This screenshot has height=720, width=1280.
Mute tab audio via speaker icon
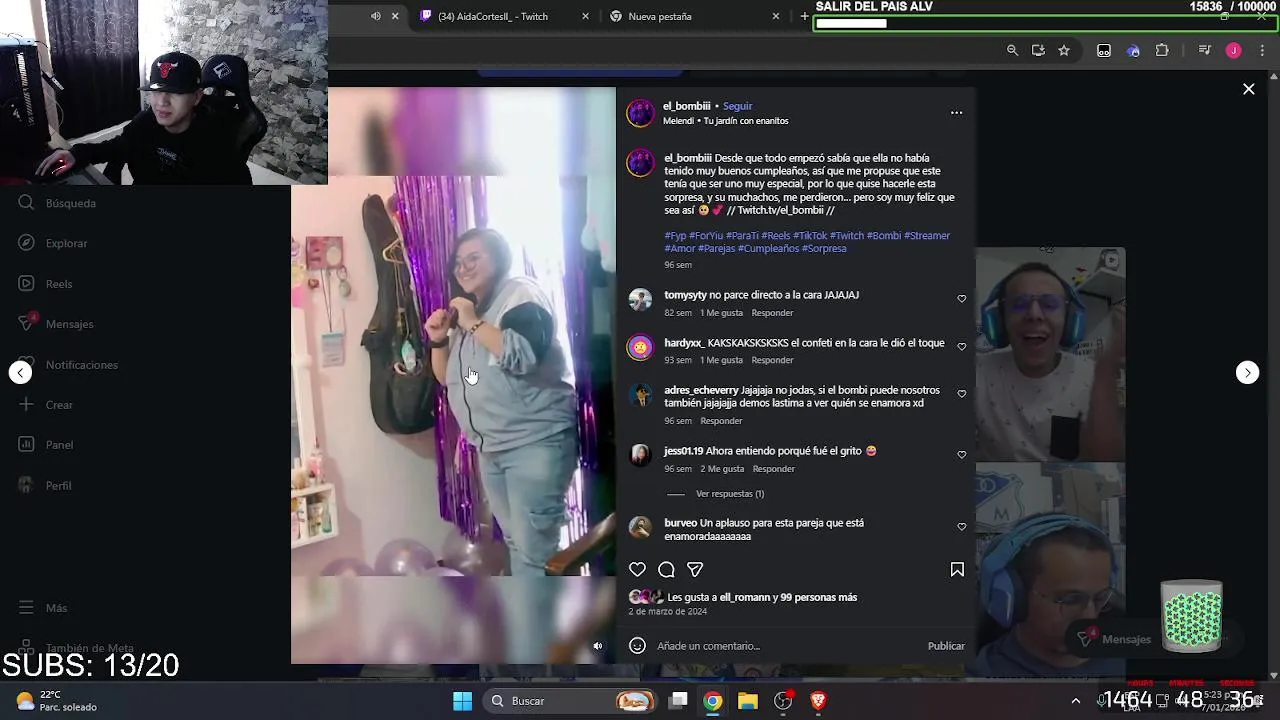[375, 16]
